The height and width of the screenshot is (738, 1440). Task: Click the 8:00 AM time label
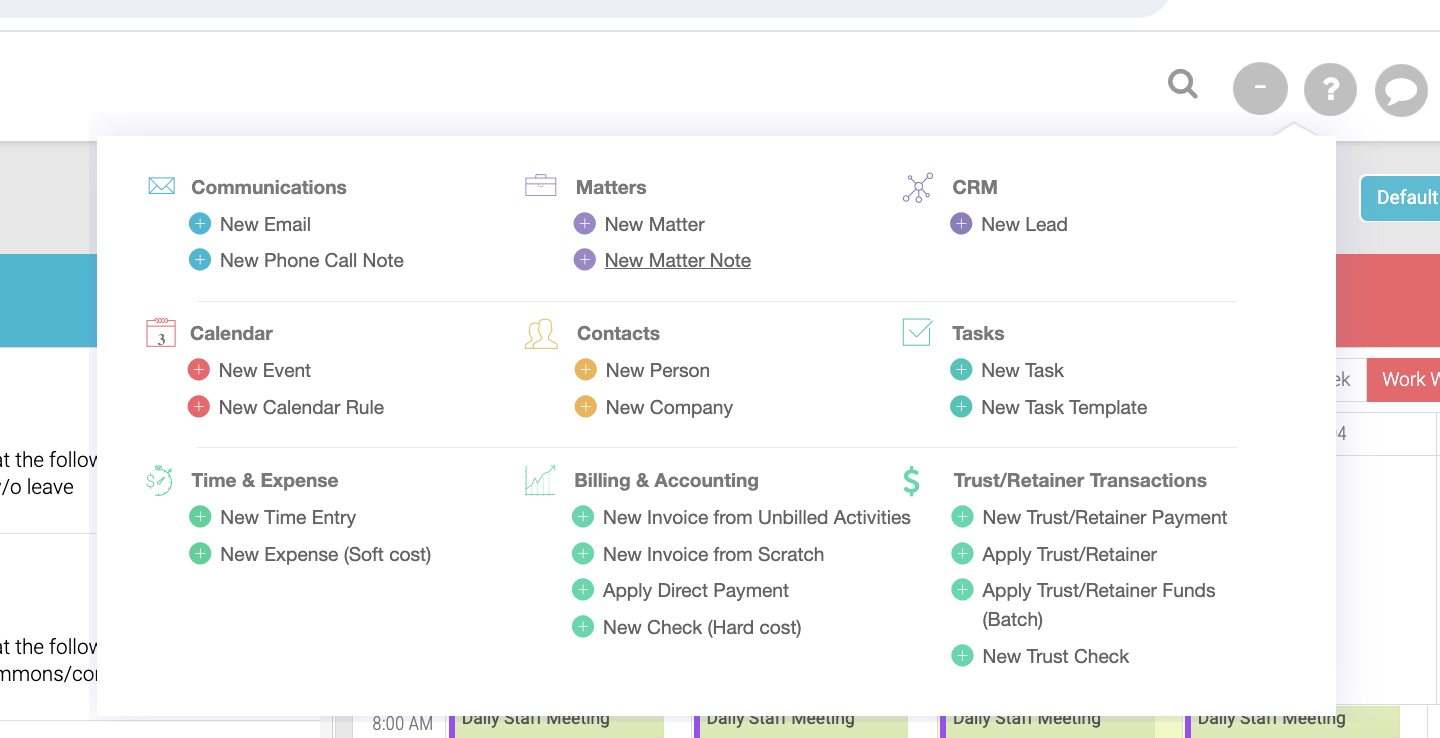[402, 723]
